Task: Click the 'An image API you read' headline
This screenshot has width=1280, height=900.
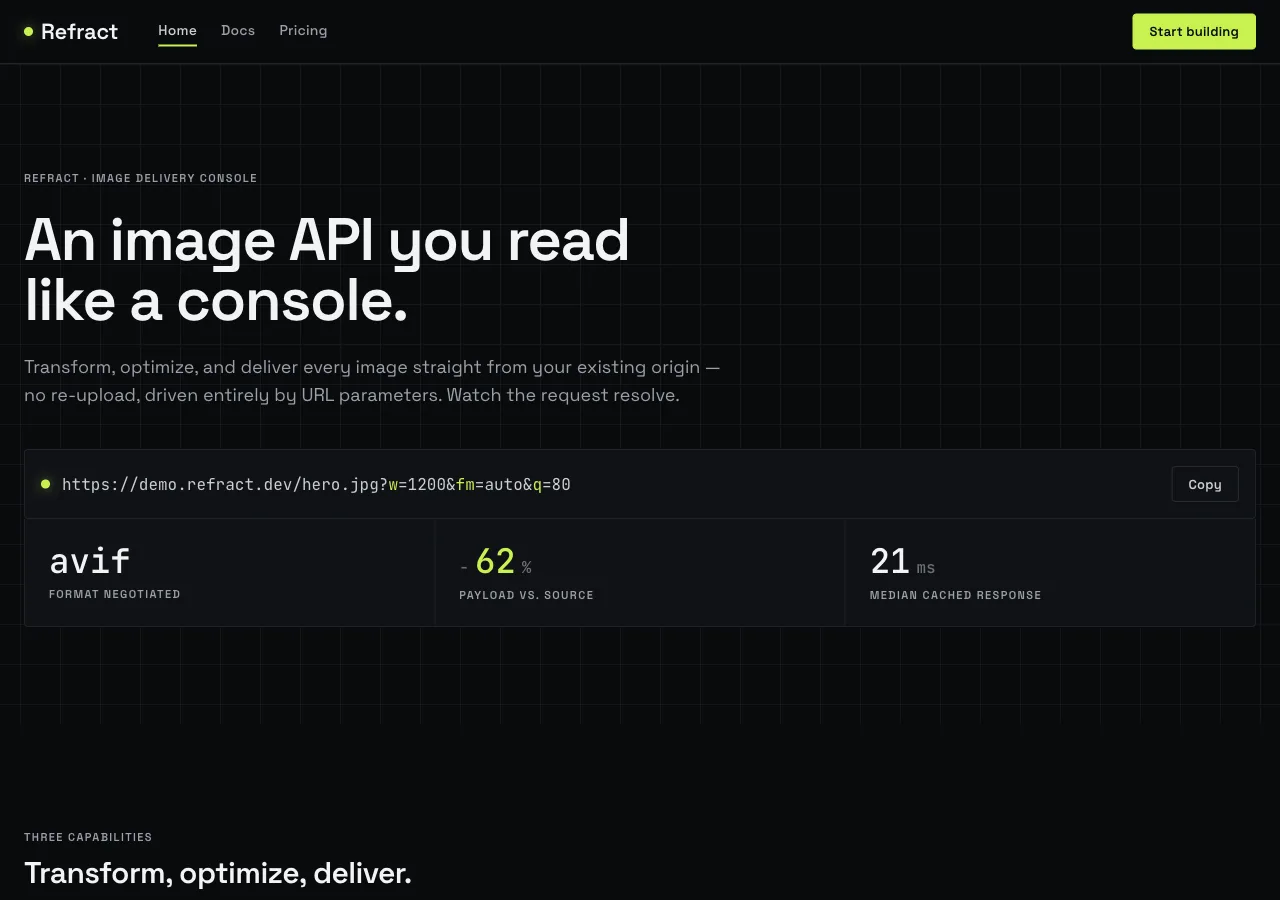Action: pyautogui.click(x=327, y=241)
